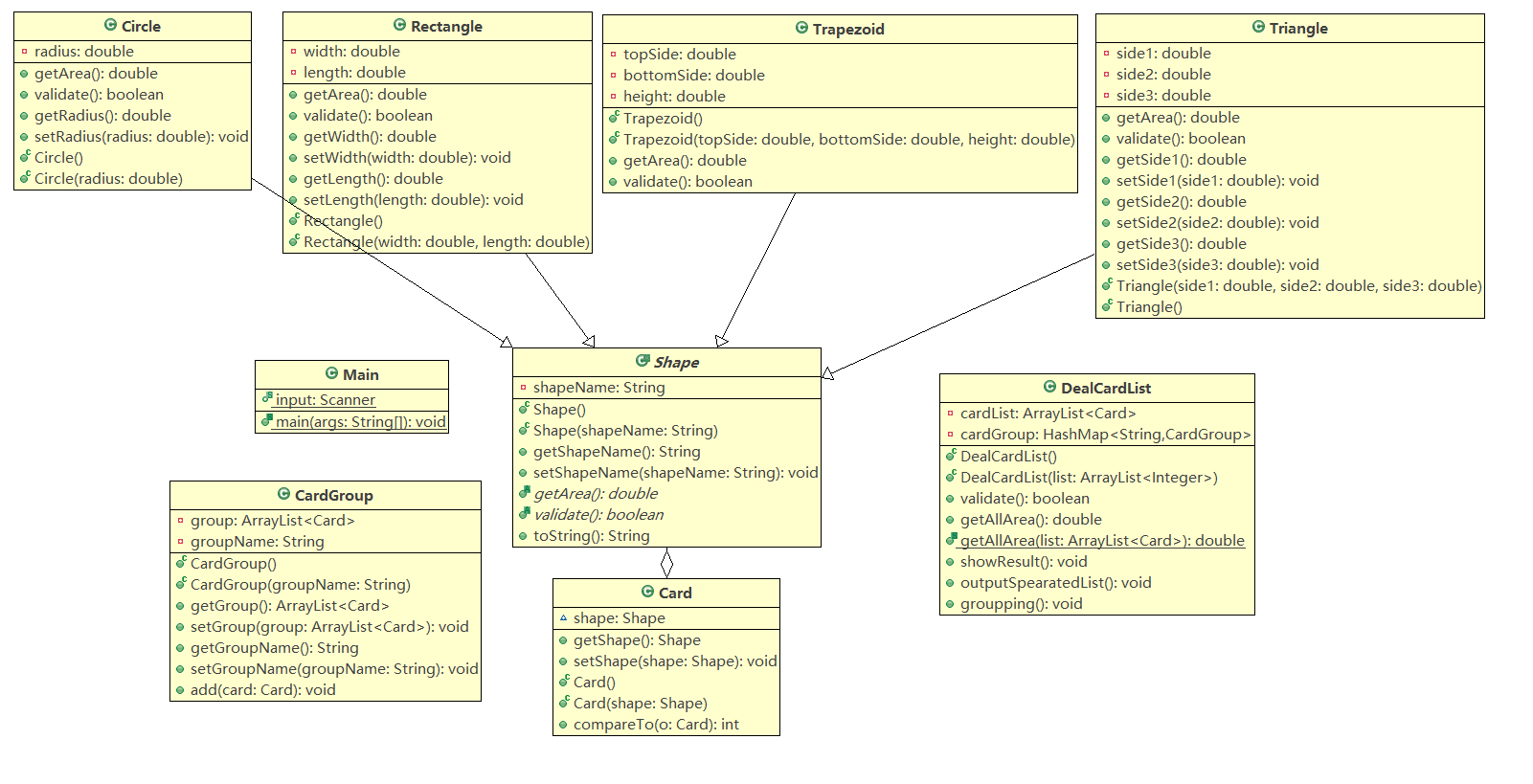Screen dimensions: 1533x784
Task: Click the text shapeName: String
Action: click(599, 387)
